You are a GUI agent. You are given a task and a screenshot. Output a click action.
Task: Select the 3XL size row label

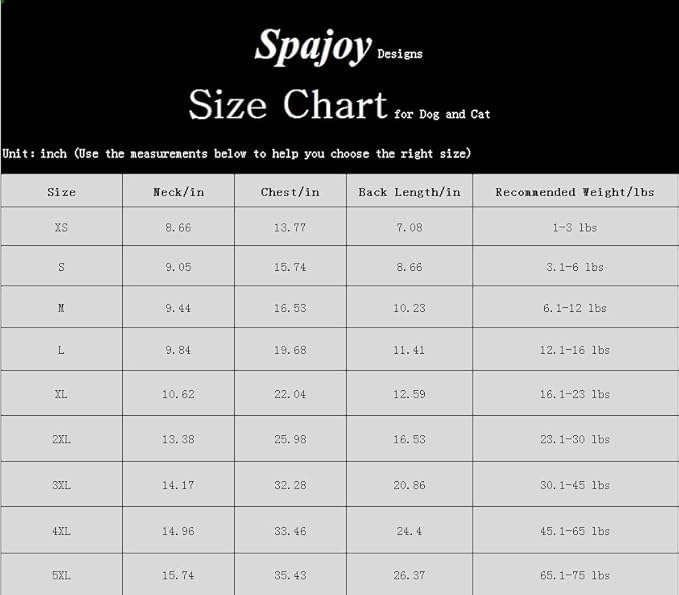[x=61, y=485]
